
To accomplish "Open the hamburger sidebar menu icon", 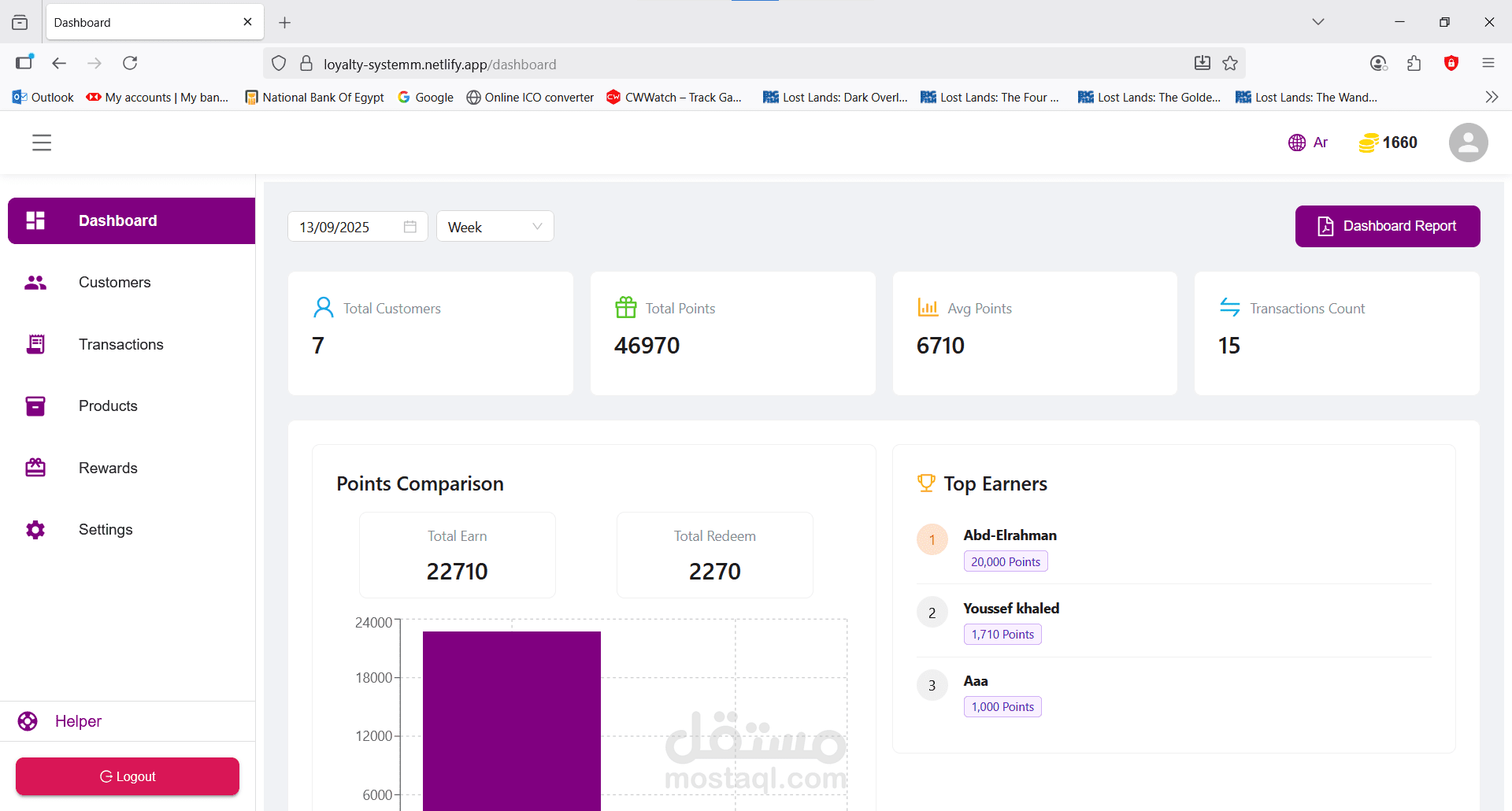I will 42,143.
